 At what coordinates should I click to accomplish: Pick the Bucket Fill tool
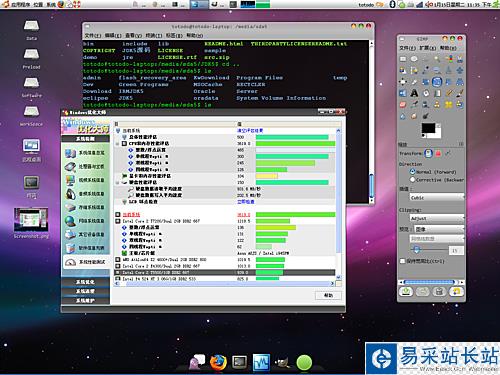(426, 93)
